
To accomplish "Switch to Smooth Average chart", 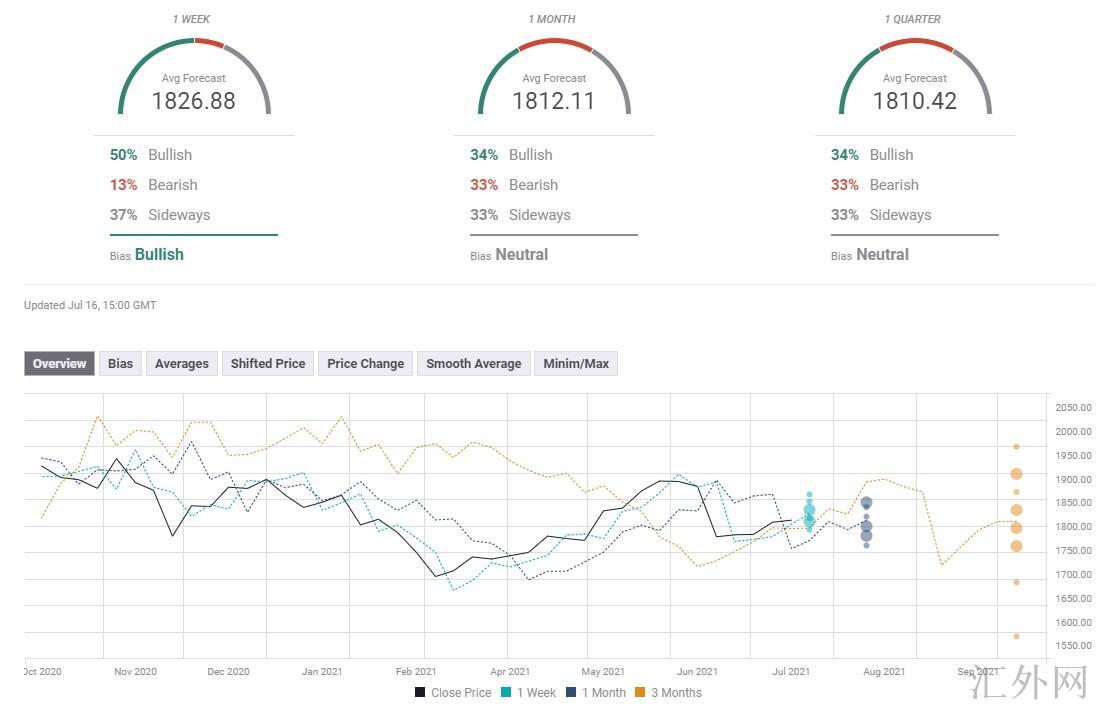I will (x=473, y=364).
